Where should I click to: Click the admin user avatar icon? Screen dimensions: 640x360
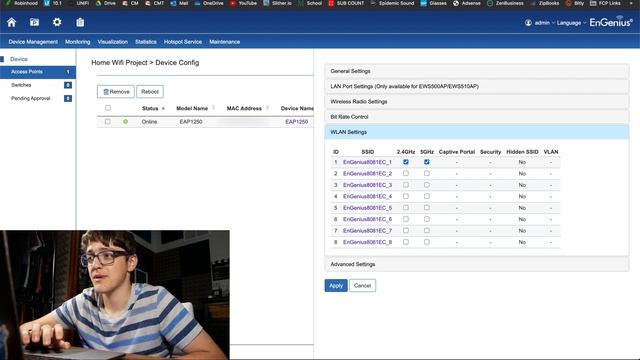(528, 23)
